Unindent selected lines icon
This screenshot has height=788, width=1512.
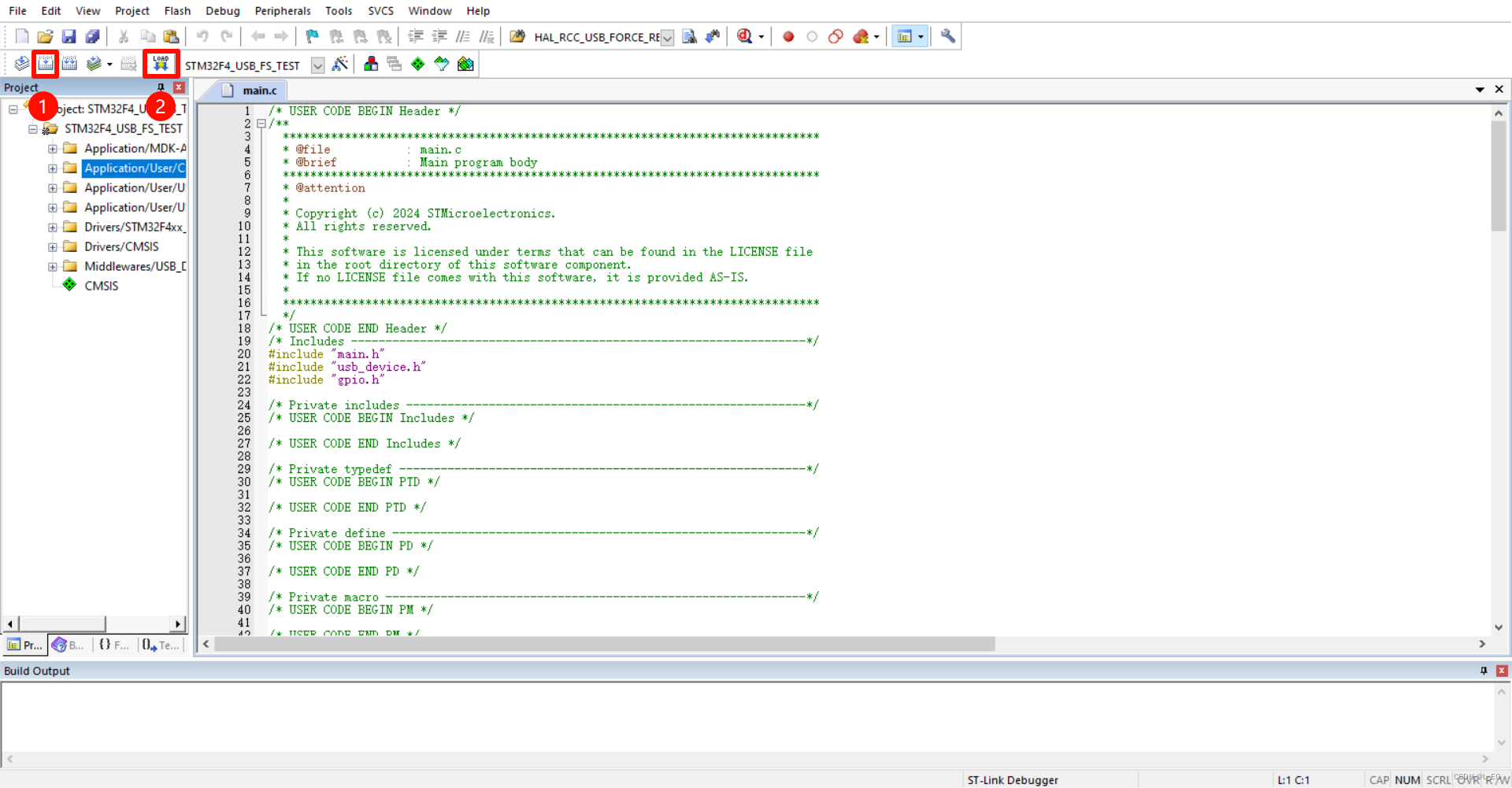pos(439,36)
